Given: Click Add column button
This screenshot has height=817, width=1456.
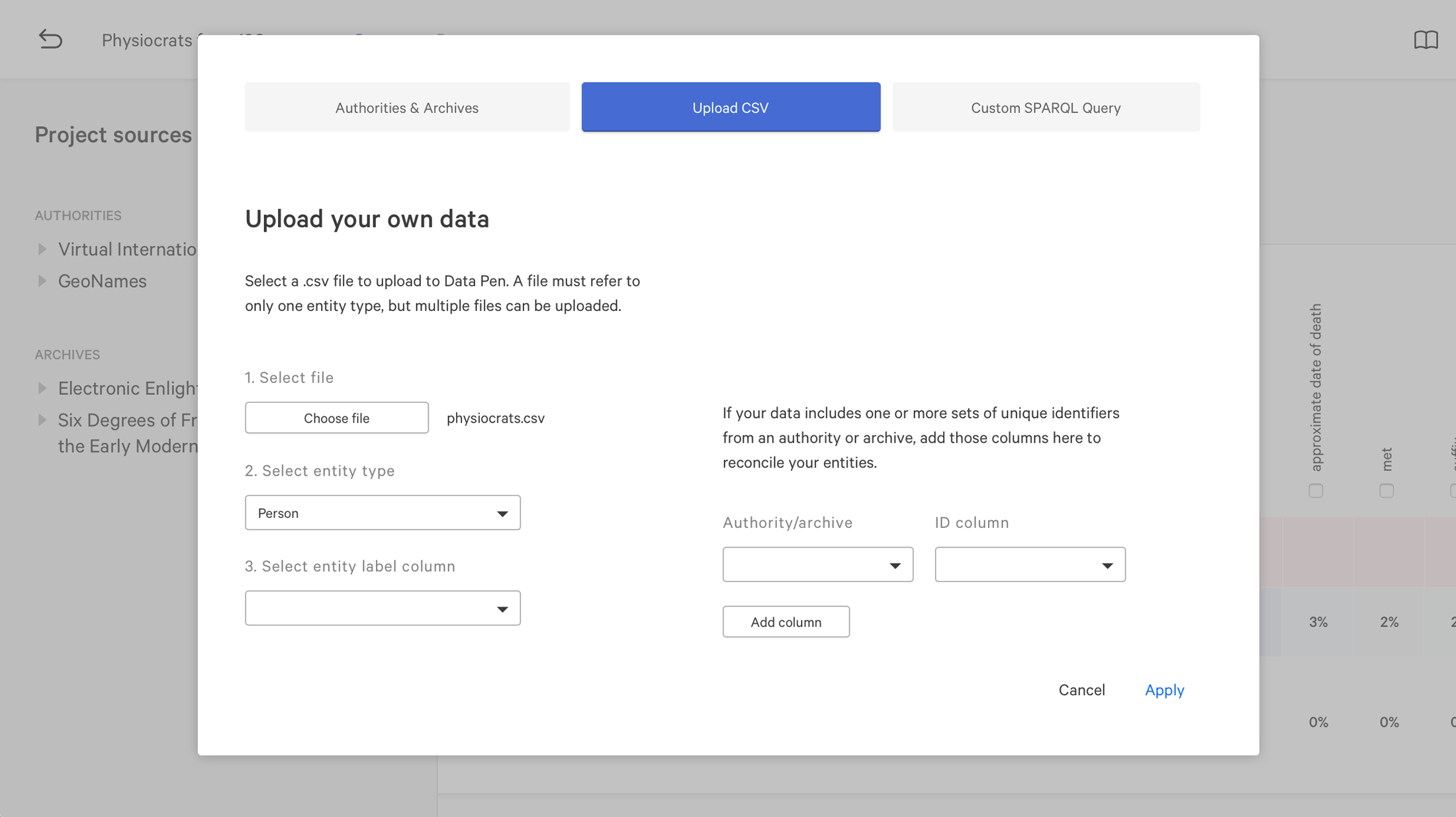Looking at the screenshot, I should pos(786,622).
